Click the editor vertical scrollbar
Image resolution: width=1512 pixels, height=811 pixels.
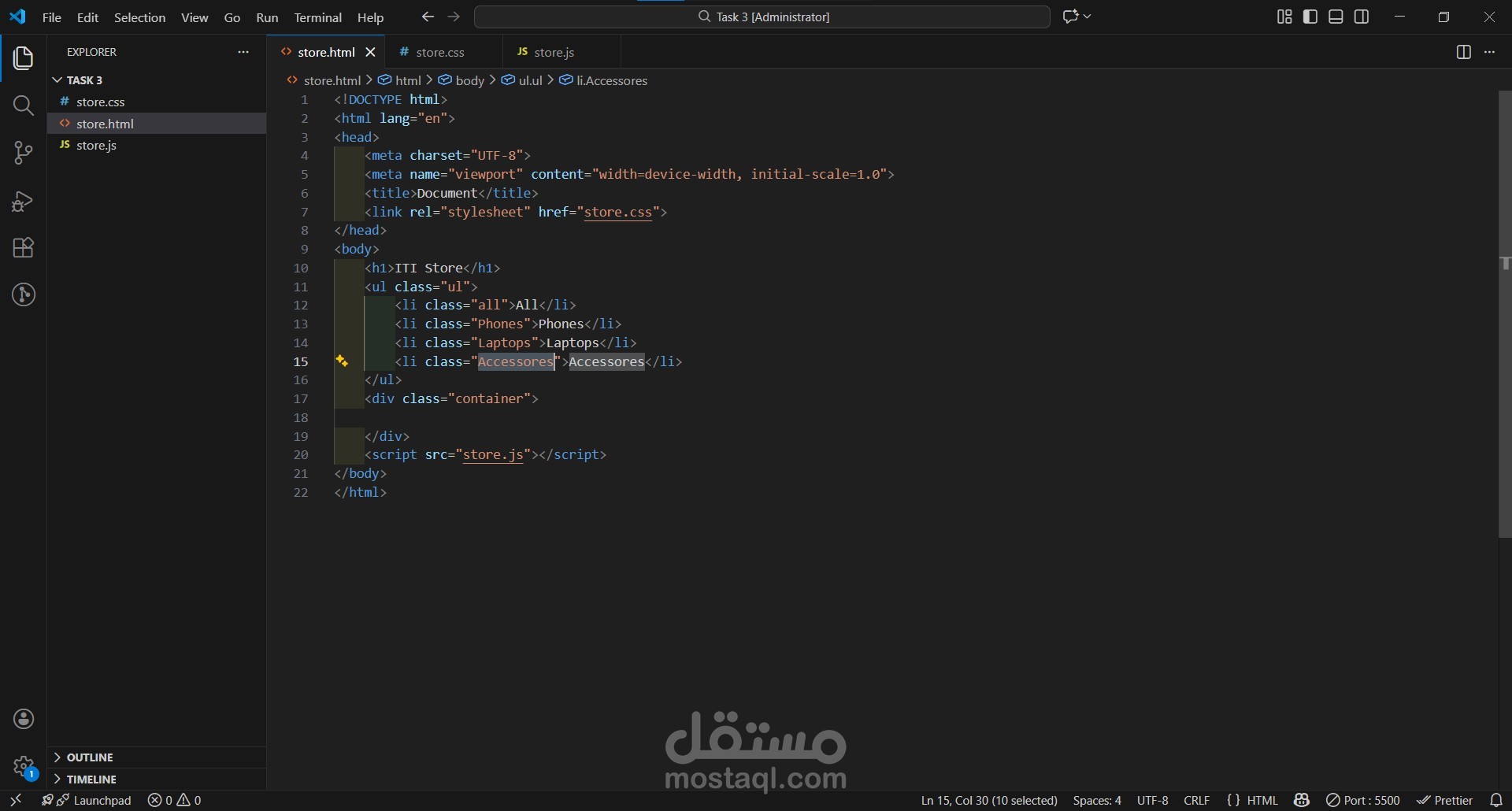point(1505,314)
